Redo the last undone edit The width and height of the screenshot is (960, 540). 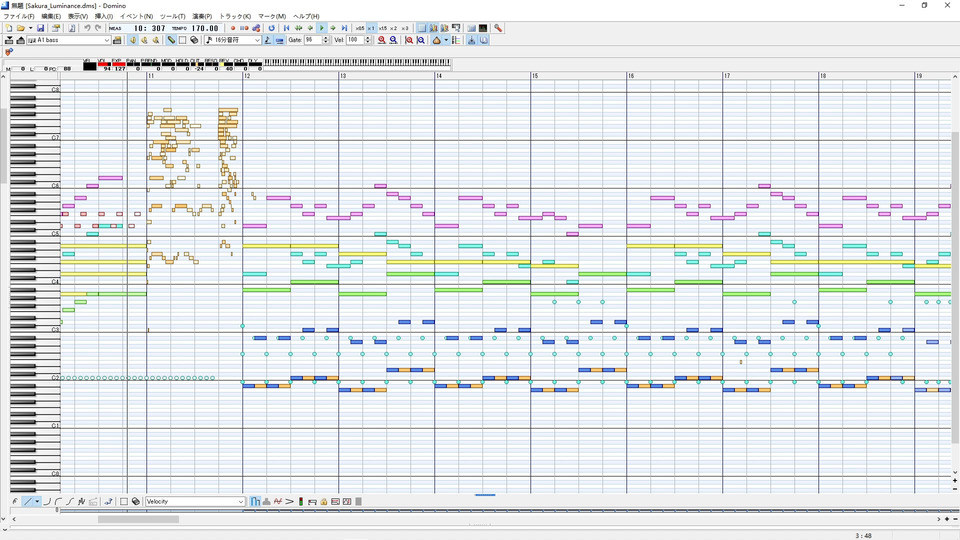click(x=98, y=28)
